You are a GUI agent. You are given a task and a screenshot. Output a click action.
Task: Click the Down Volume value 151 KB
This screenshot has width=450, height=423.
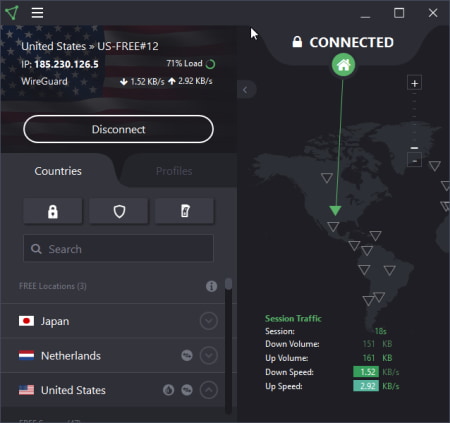377,344
